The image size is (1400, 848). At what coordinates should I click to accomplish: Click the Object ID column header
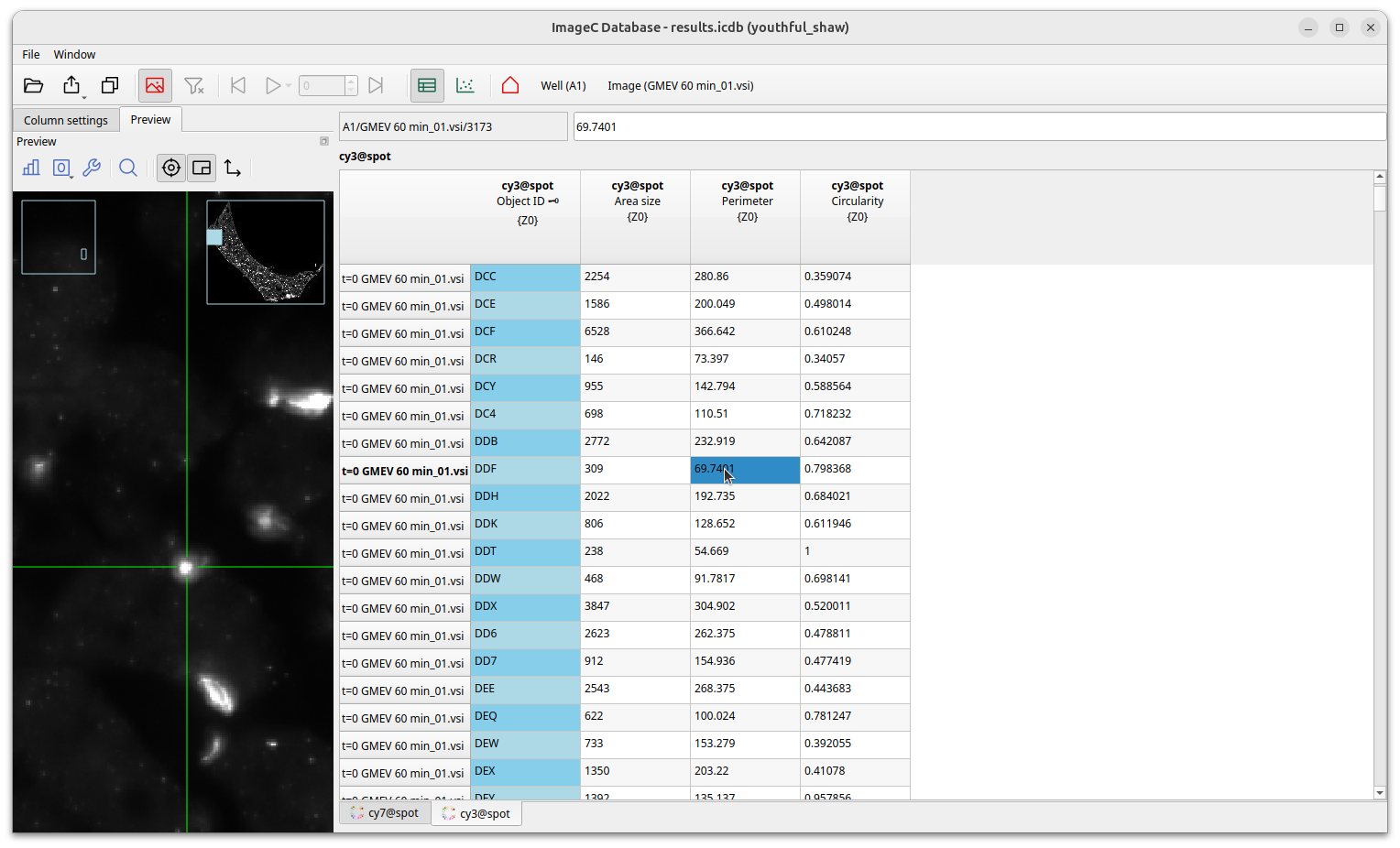pos(527,217)
